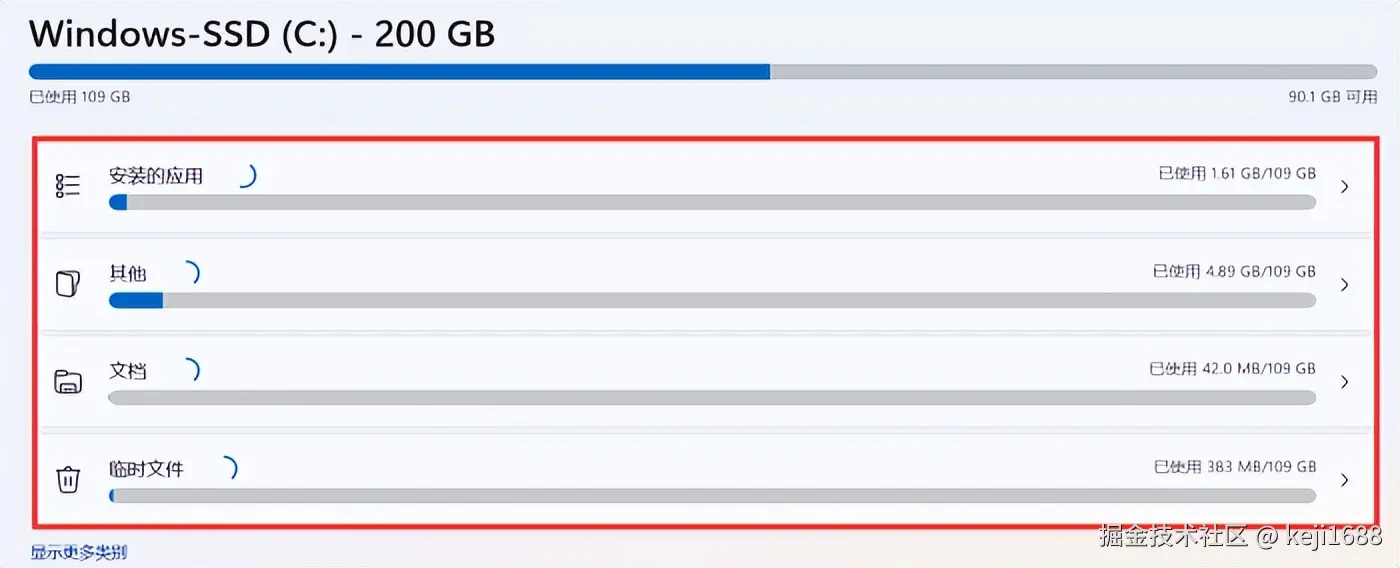Image resolution: width=1400 pixels, height=568 pixels.
Task: Click the 文档 documents folder icon
Action: [x=68, y=381]
